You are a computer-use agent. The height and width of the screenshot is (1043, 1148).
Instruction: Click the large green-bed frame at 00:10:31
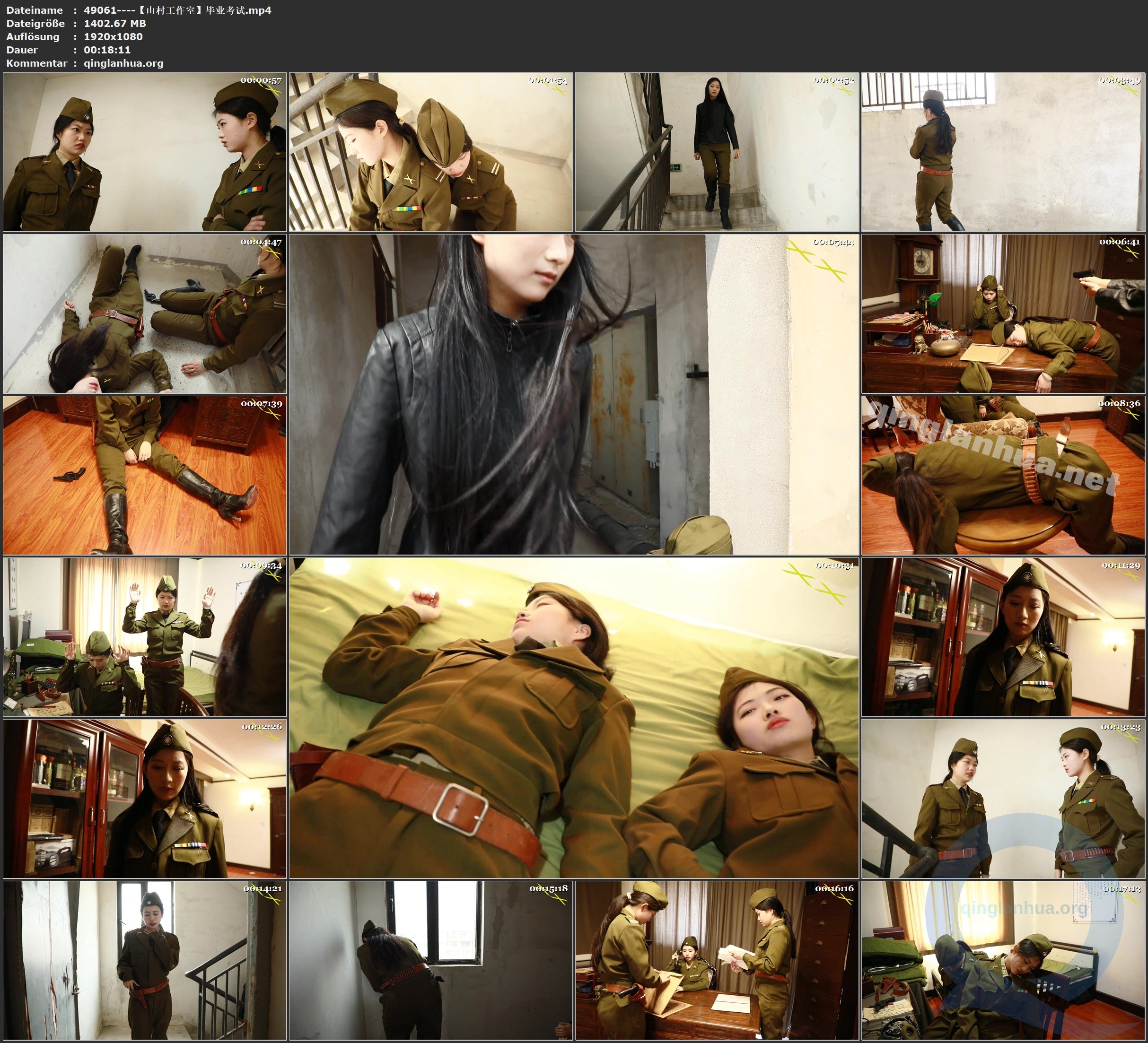pos(573,717)
